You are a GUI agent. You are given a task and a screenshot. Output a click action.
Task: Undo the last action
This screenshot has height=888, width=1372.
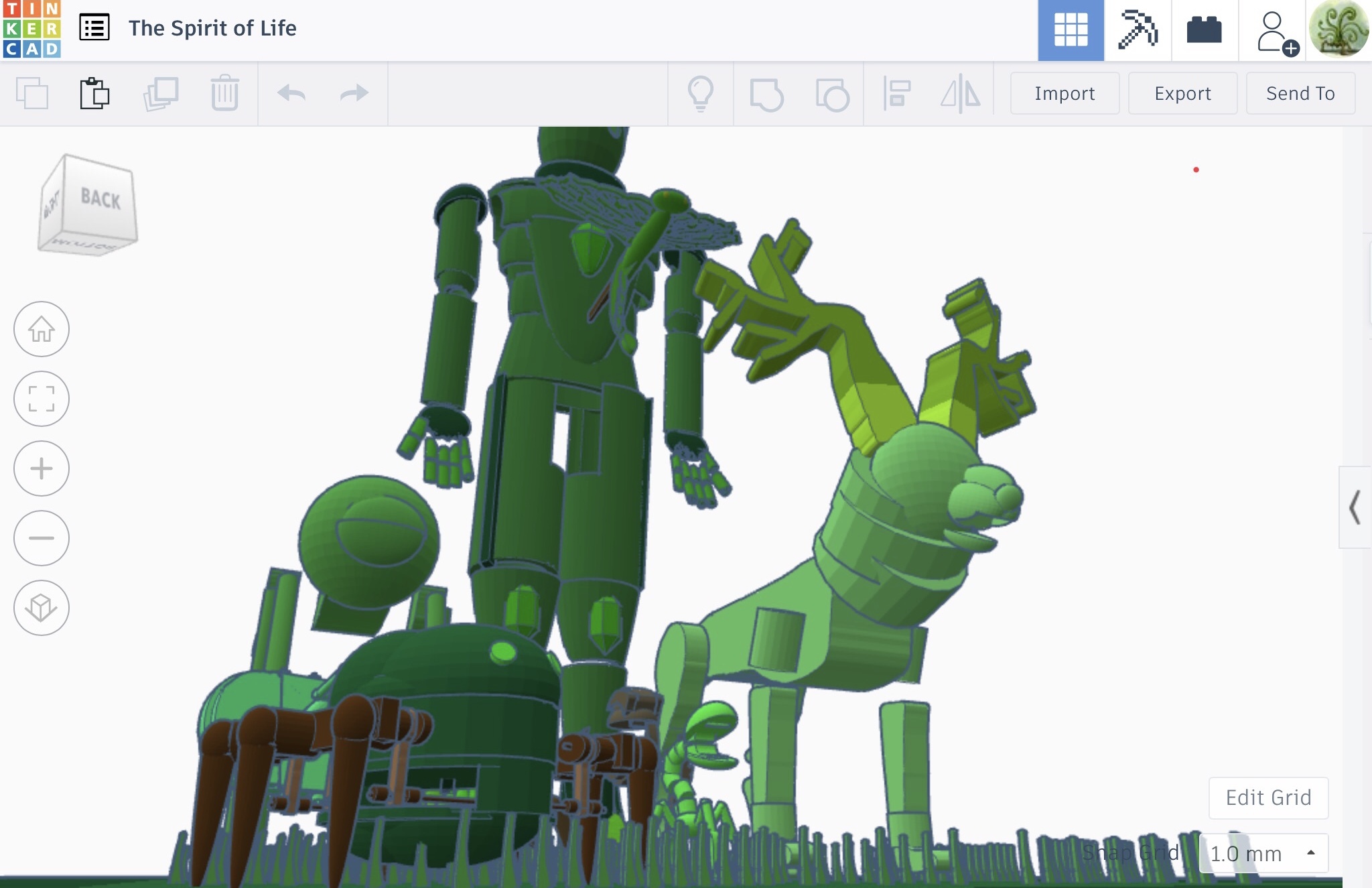(x=291, y=93)
